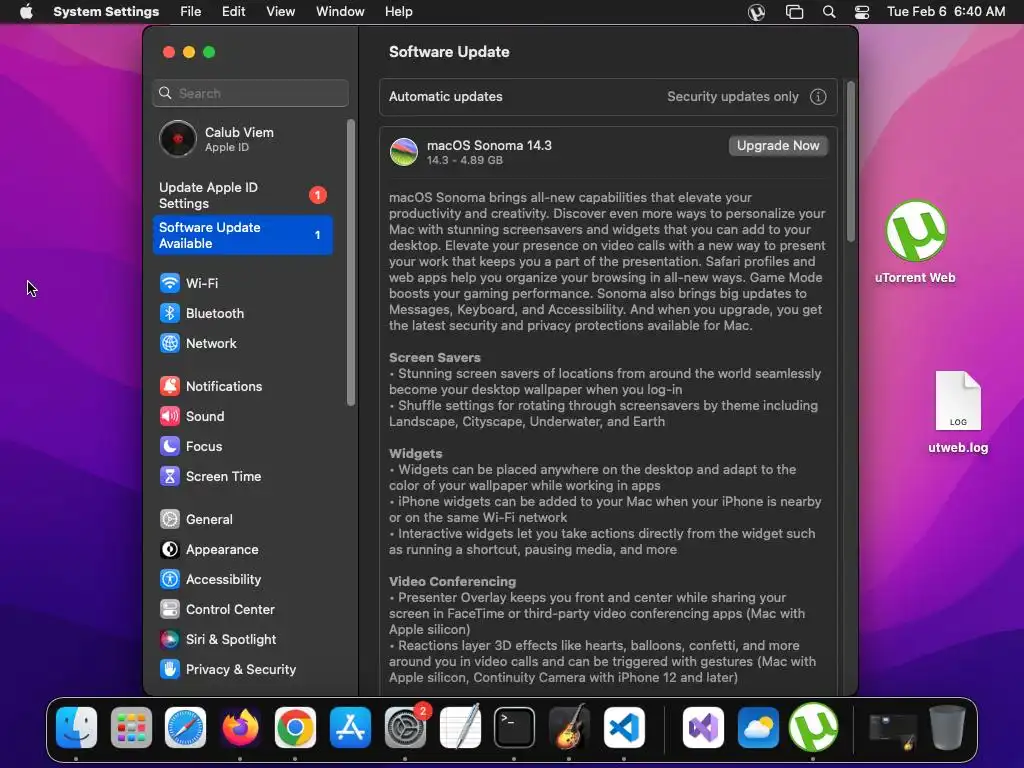Image resolution: width=1024 pixels, height=768 pixels.
Task: Open the Apple menu
Action: tap(26, 12)
